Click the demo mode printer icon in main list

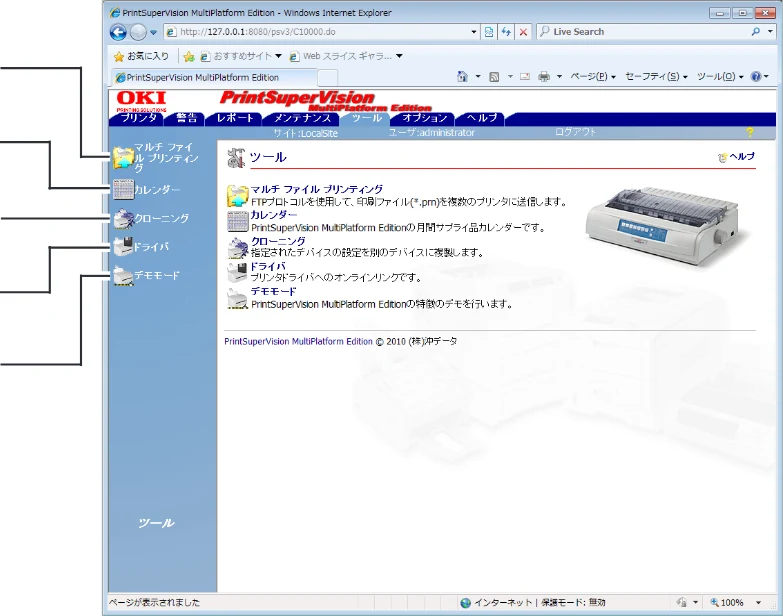point(238,298)
